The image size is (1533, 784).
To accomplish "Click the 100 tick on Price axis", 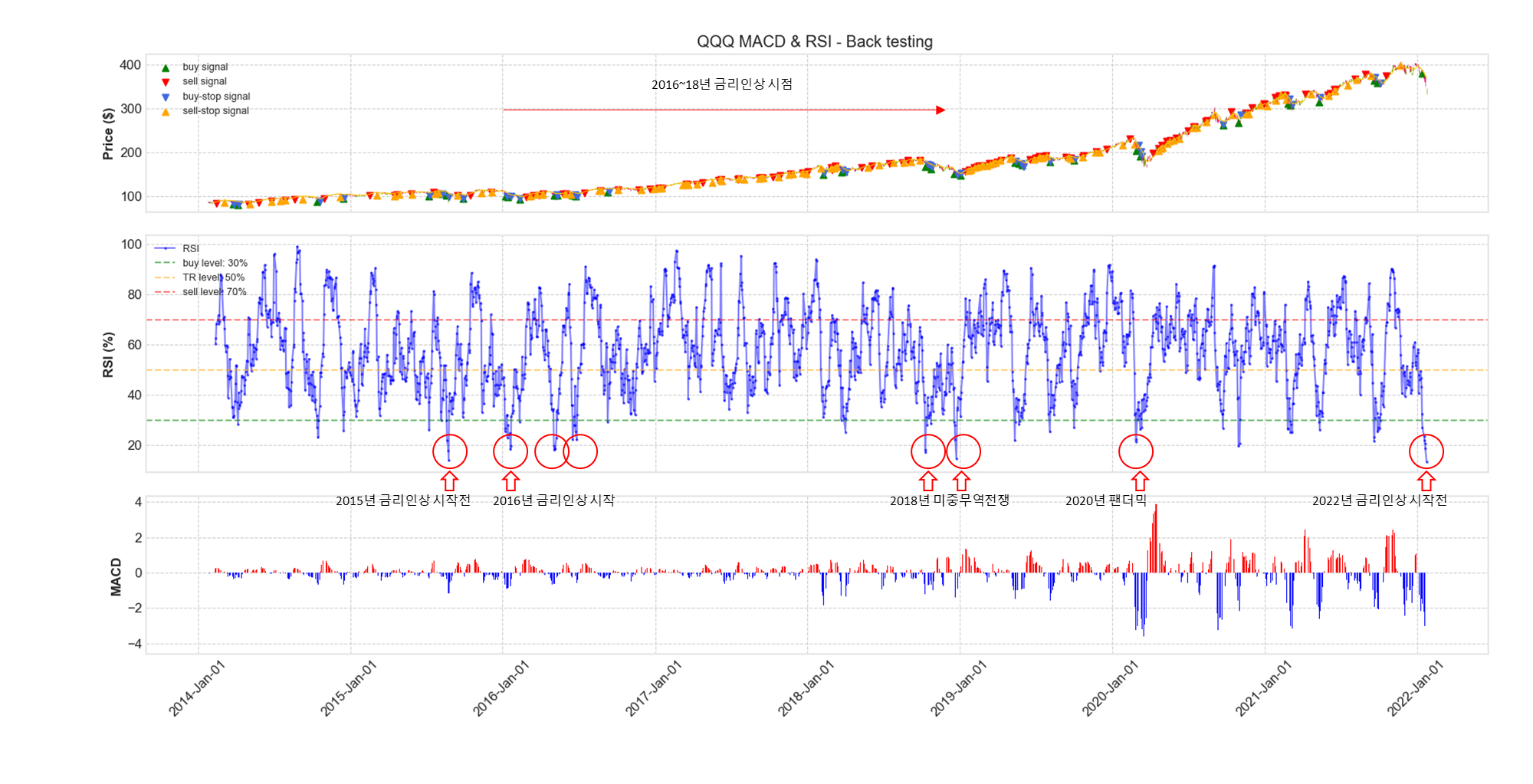I will point(130,196).
